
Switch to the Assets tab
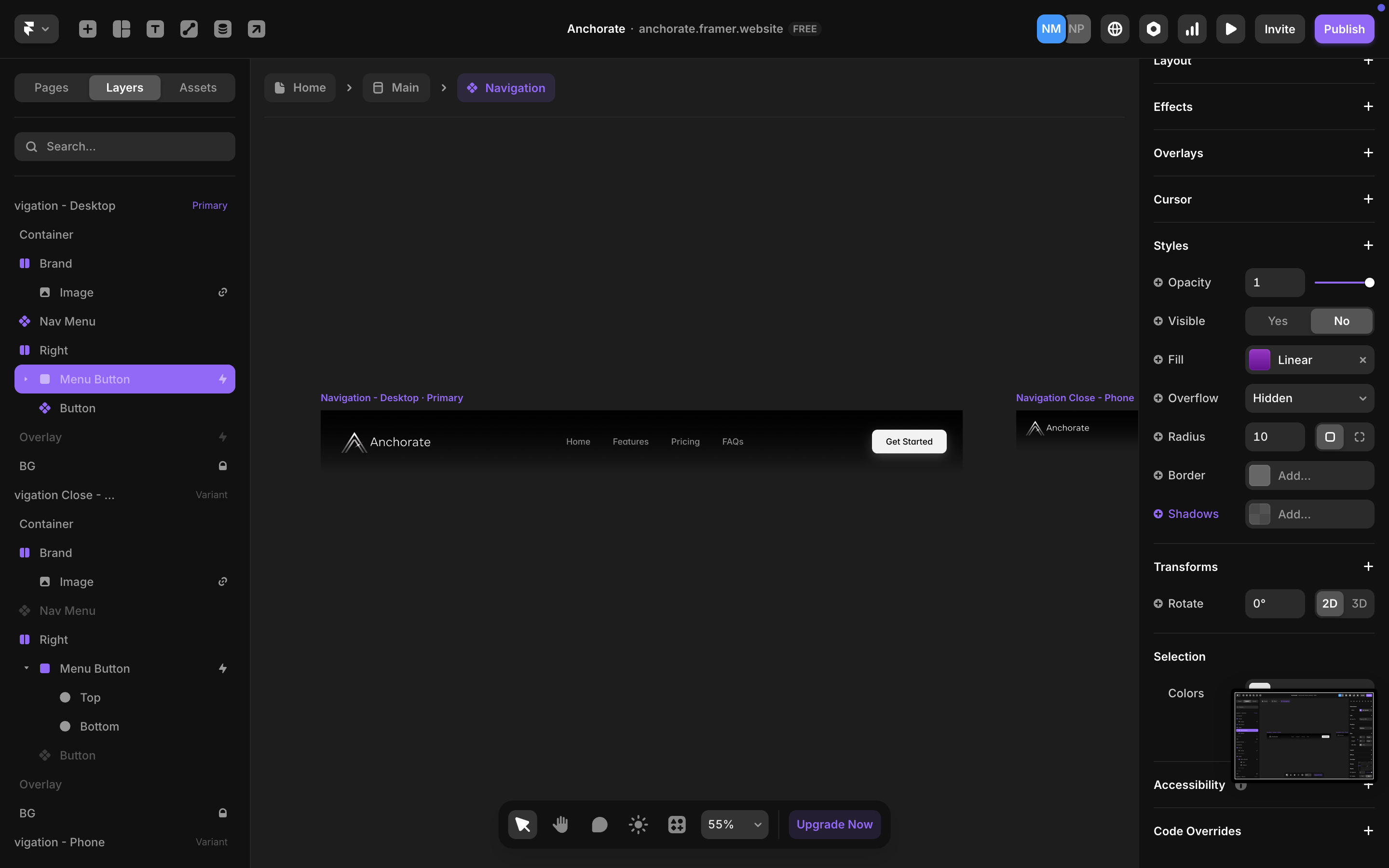point(197,88)
